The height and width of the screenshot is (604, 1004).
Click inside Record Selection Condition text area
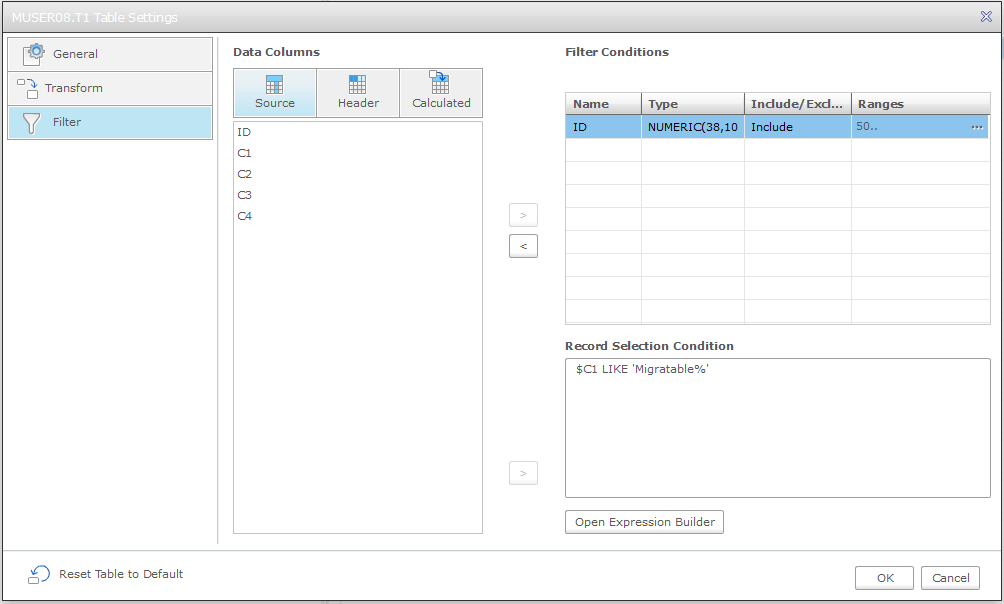tap(777, 428)
